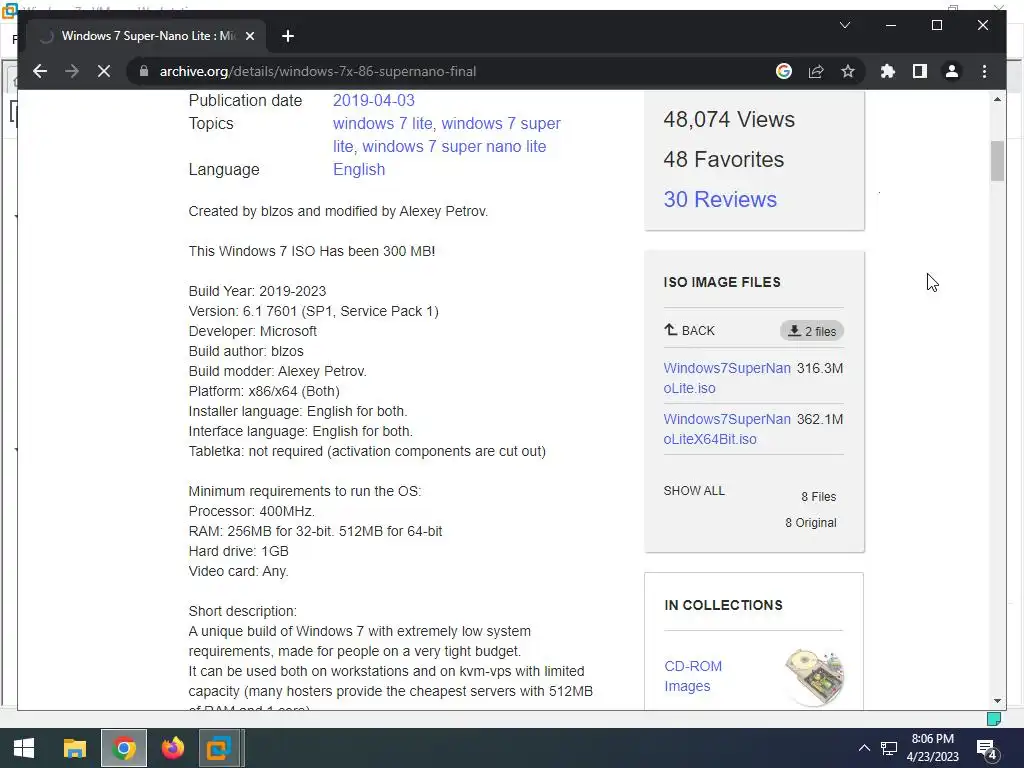Click the share page icon
This screenshot has height=768, width=1024.
[816, 71]
